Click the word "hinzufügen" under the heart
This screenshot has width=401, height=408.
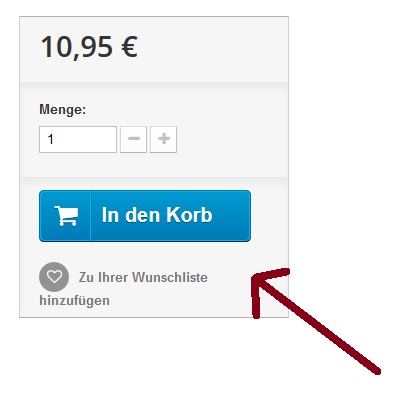74,300
